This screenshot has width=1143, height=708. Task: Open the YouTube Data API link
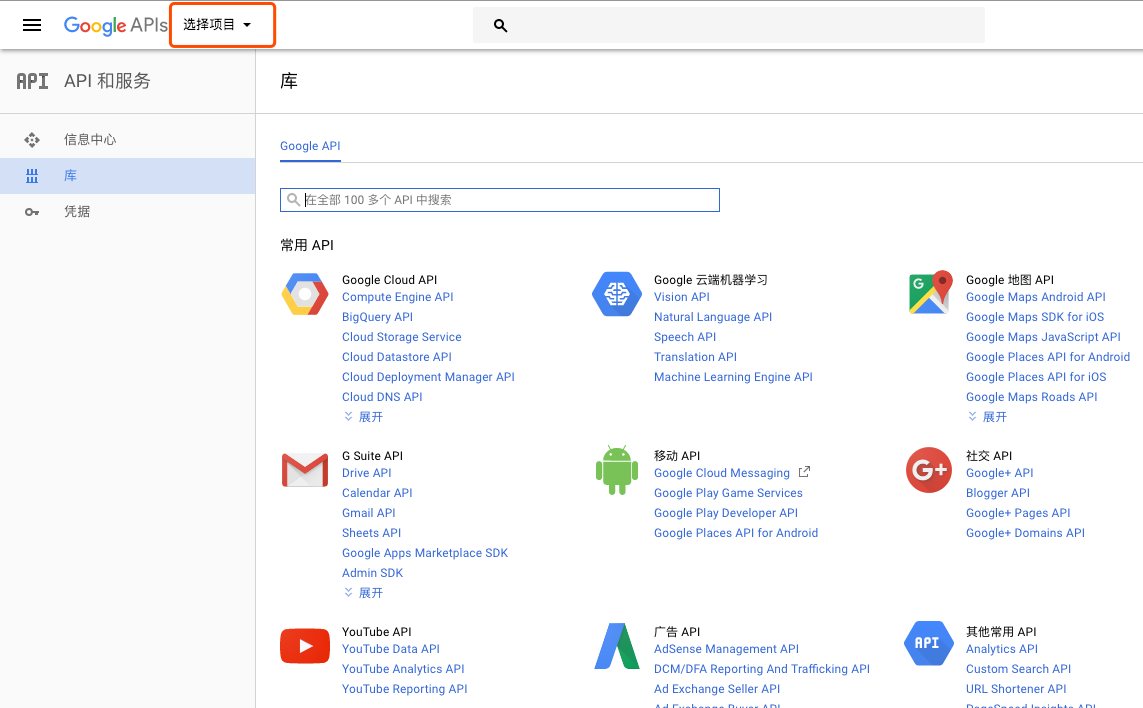pyautogui.click(x=390, y=649)
